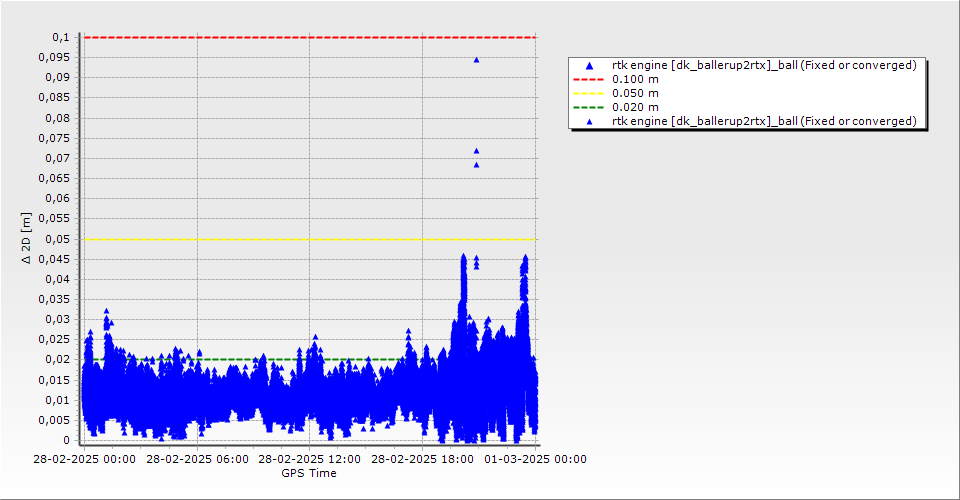Click x-axis label '28-02-2025 12:00'
This screenshot has width=960, height=500.
(309, 459)
